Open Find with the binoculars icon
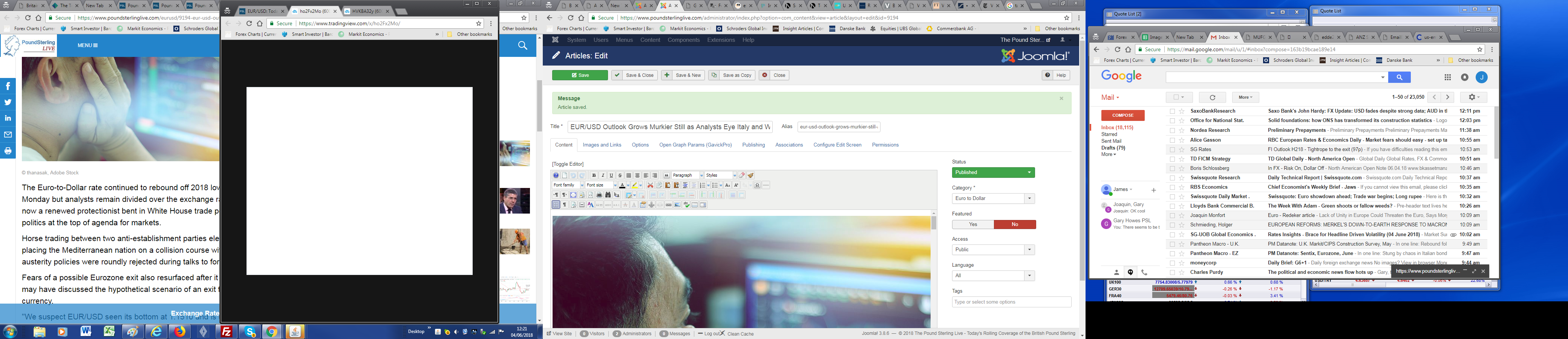 [608, 195]
